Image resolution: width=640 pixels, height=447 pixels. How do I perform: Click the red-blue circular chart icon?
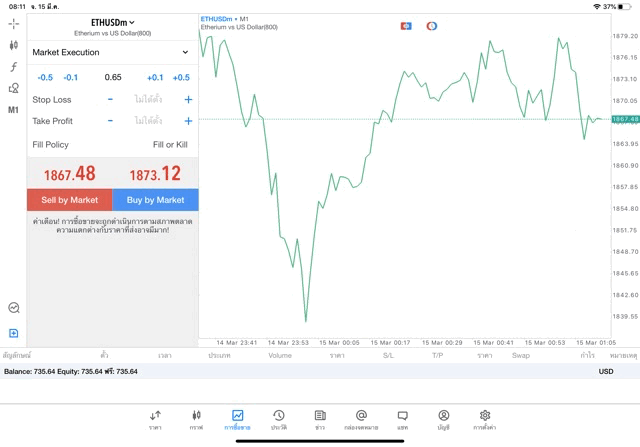432,26
